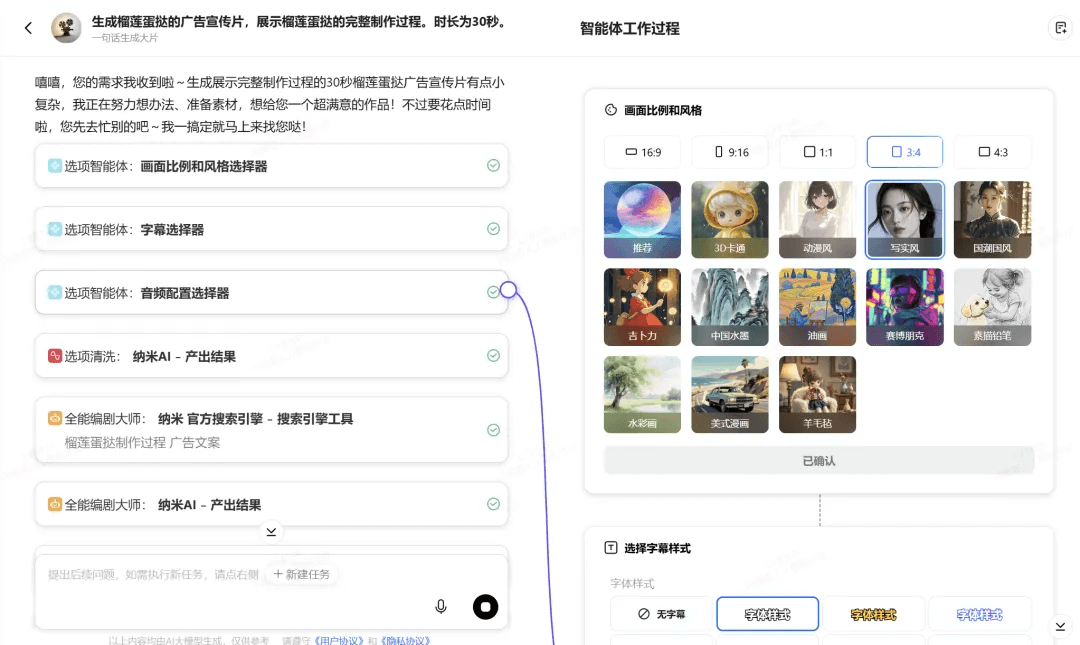Select the 9:16 aspect ratio option
This screenshot has width=1080, height=645.
click(x=730, y=152)
